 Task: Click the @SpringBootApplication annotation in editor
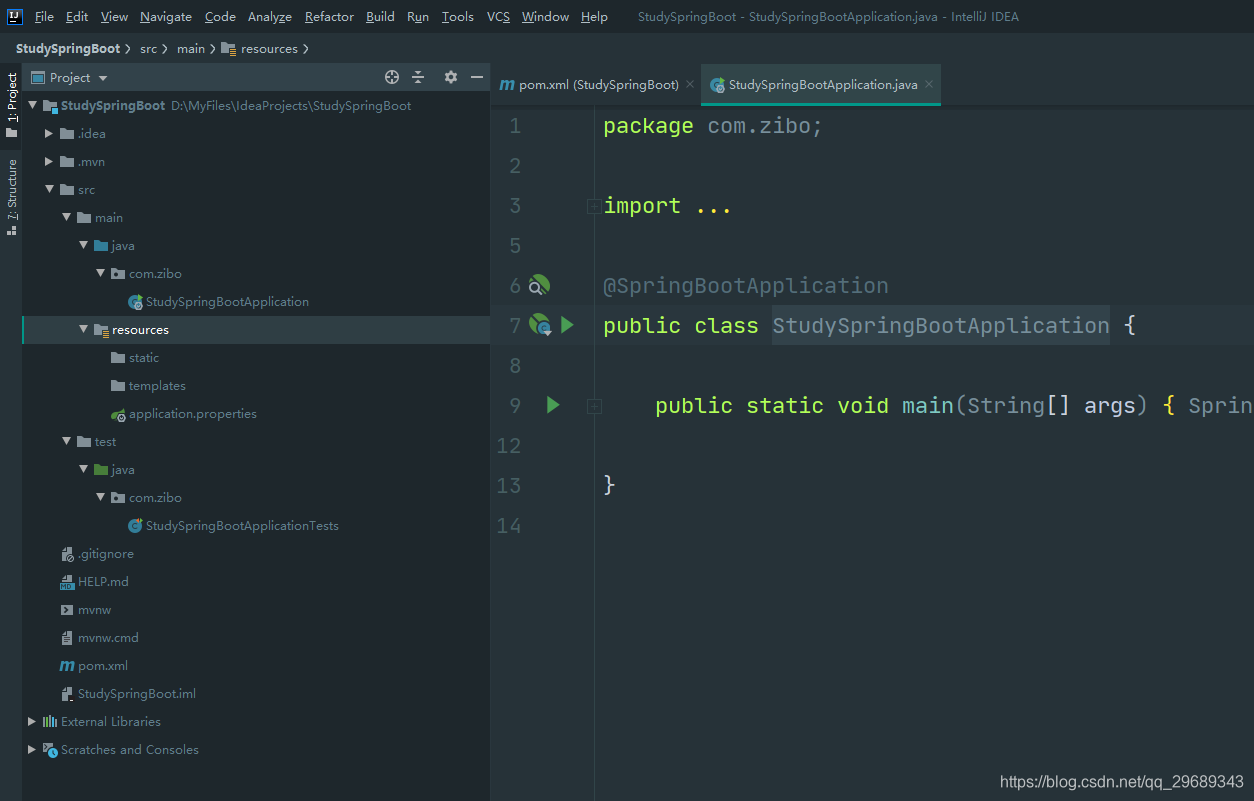click(x=746, y=286)
